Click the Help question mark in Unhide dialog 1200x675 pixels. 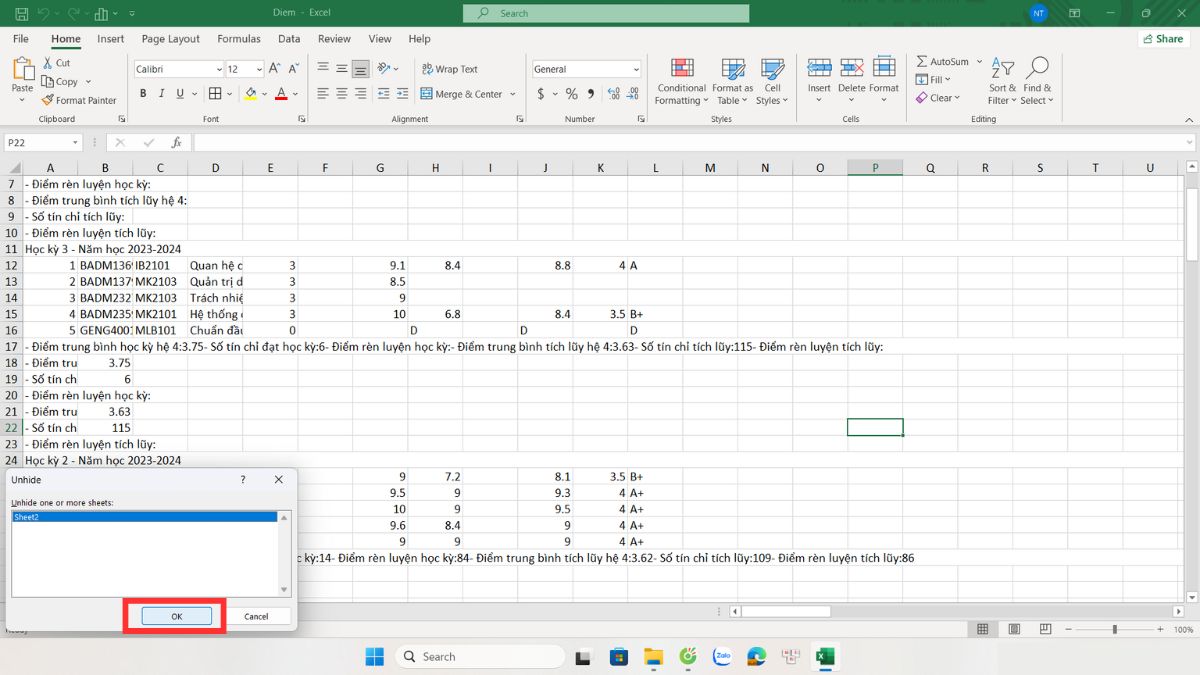tap(243, 480)
